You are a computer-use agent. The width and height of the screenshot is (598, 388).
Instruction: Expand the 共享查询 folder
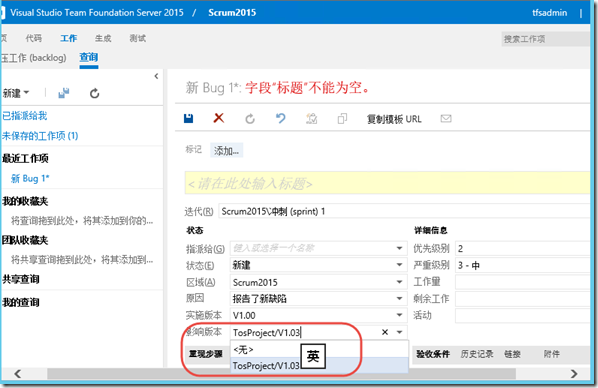(x=21, y=279)
